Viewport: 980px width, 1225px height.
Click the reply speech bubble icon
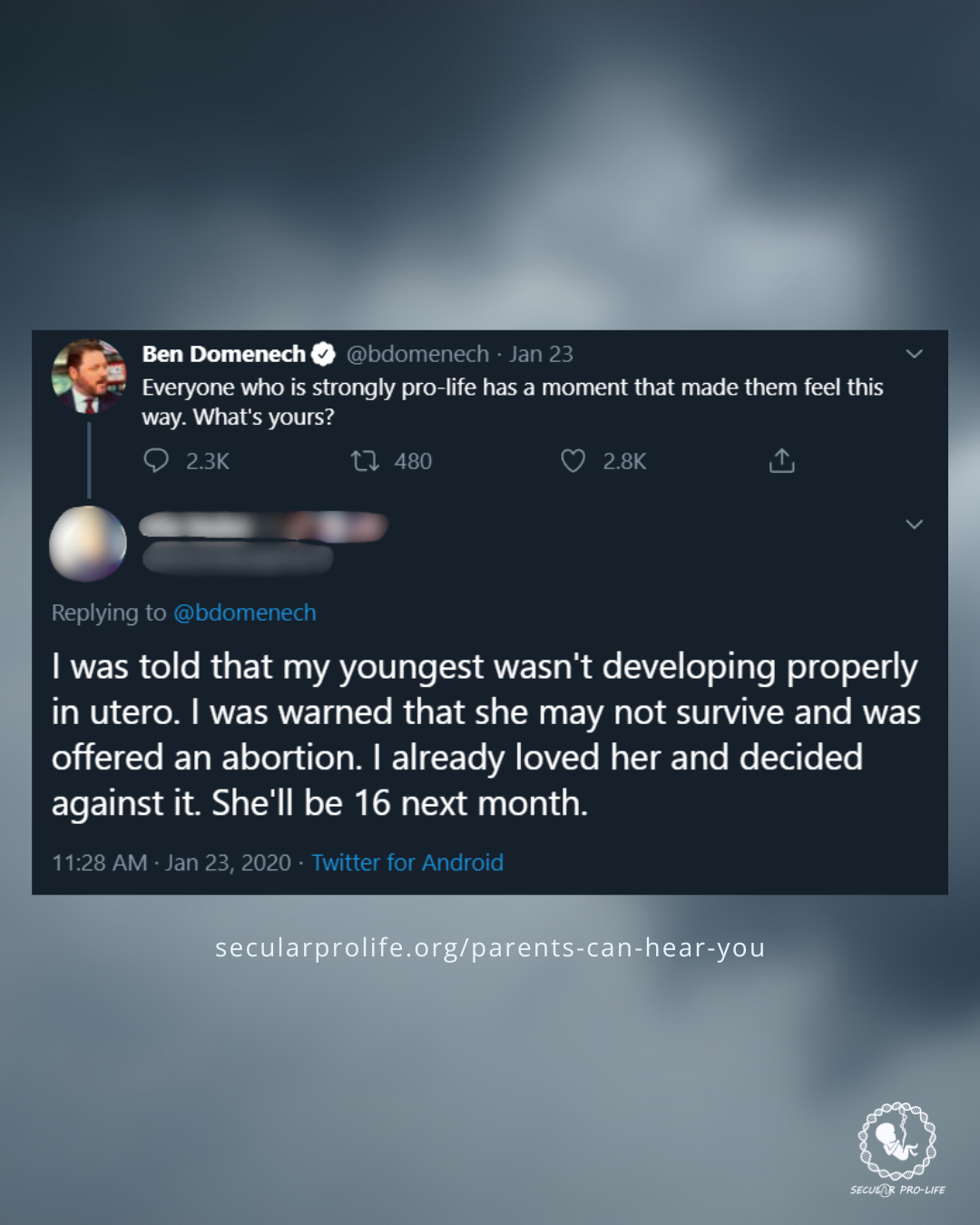click(x=156, y=461)
